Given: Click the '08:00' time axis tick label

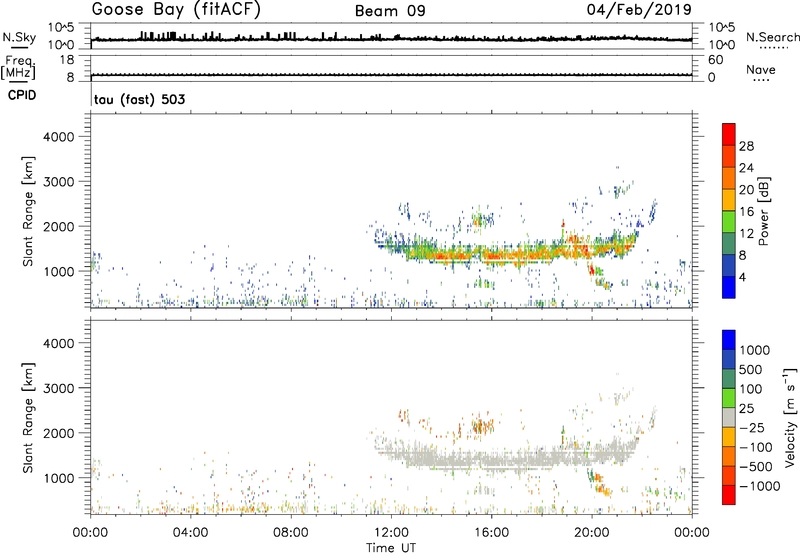Looking at the screenshot, I should (x=291, y=533).
